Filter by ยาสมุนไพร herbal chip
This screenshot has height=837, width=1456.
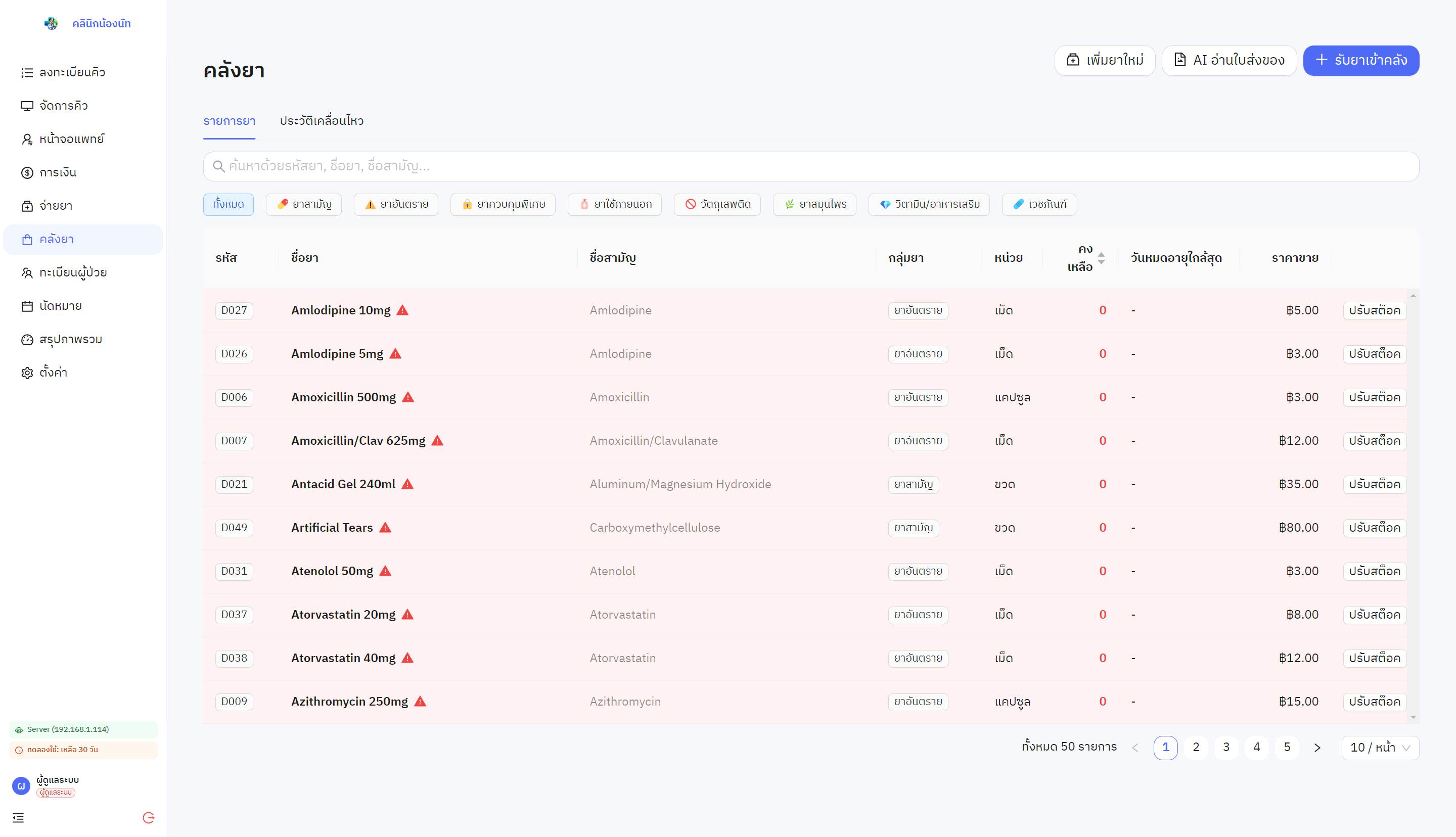(x=814, y=205)
